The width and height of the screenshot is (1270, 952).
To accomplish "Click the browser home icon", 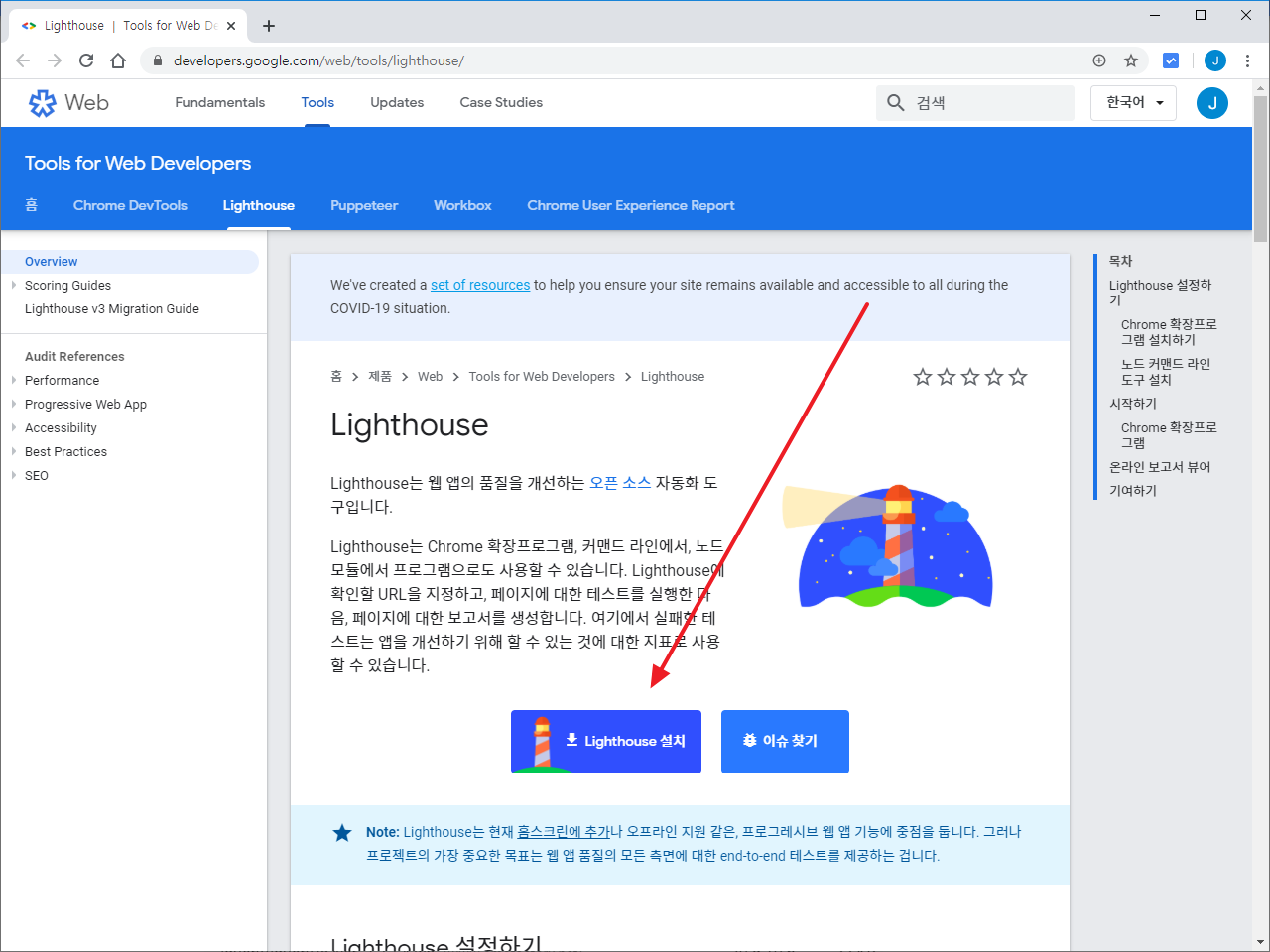I will (x=118, y=60).
